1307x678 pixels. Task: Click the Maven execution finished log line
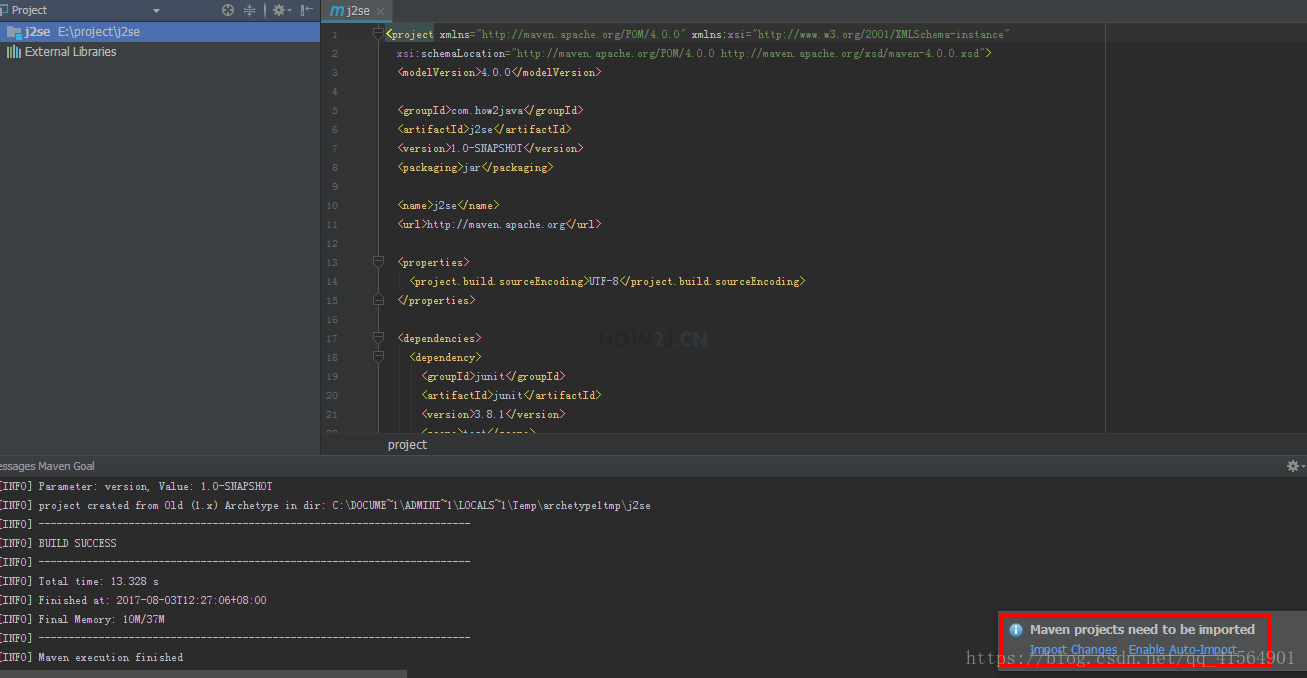pos(91,657)
